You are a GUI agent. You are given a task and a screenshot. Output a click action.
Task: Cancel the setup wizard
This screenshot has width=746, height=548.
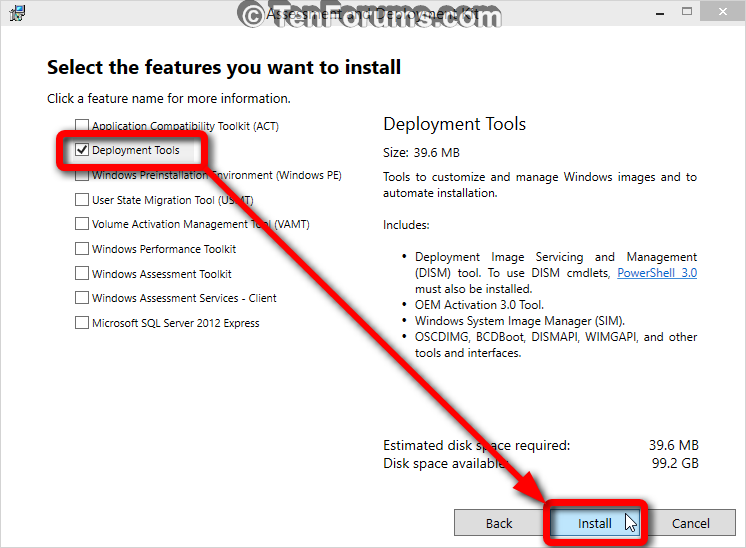(x=690, y=523)
